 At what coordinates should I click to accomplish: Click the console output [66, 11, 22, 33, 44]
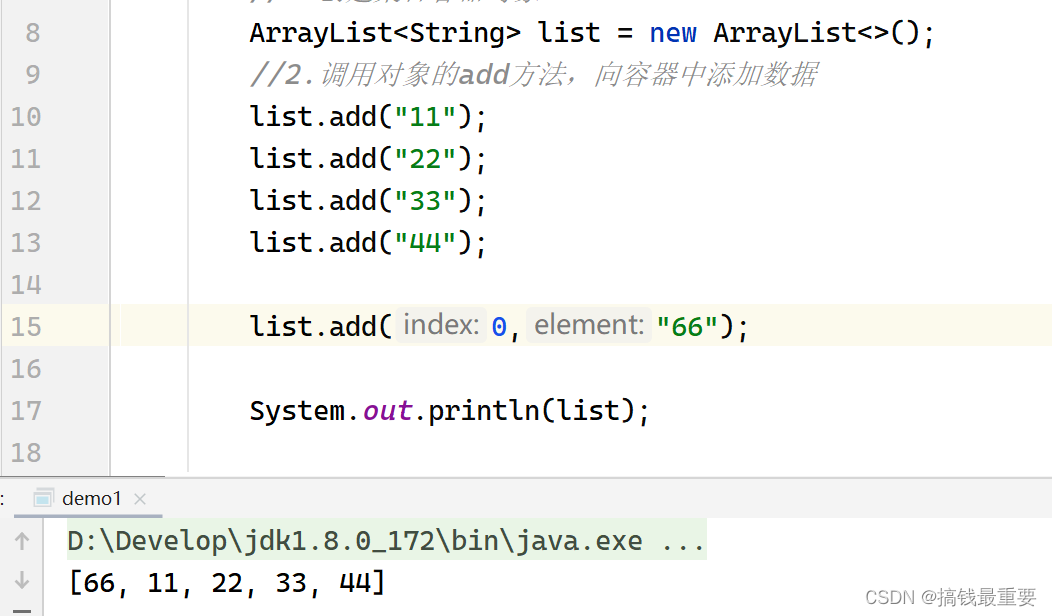pos(225,580)
